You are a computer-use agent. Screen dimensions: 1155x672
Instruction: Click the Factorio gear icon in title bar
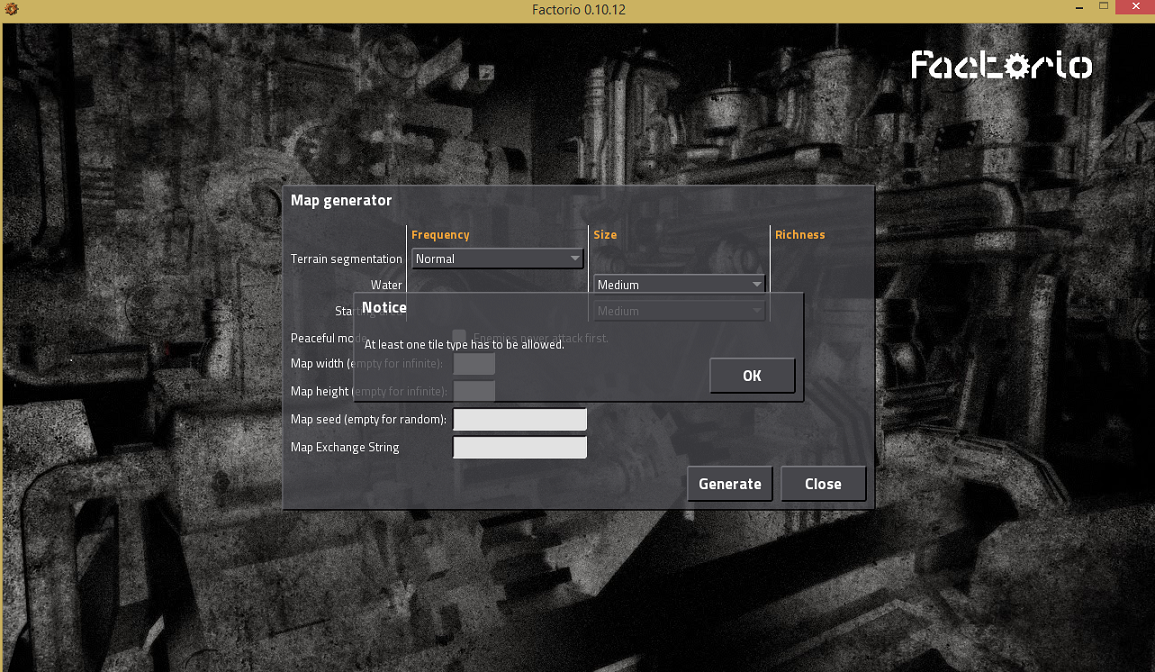(11, 10)
